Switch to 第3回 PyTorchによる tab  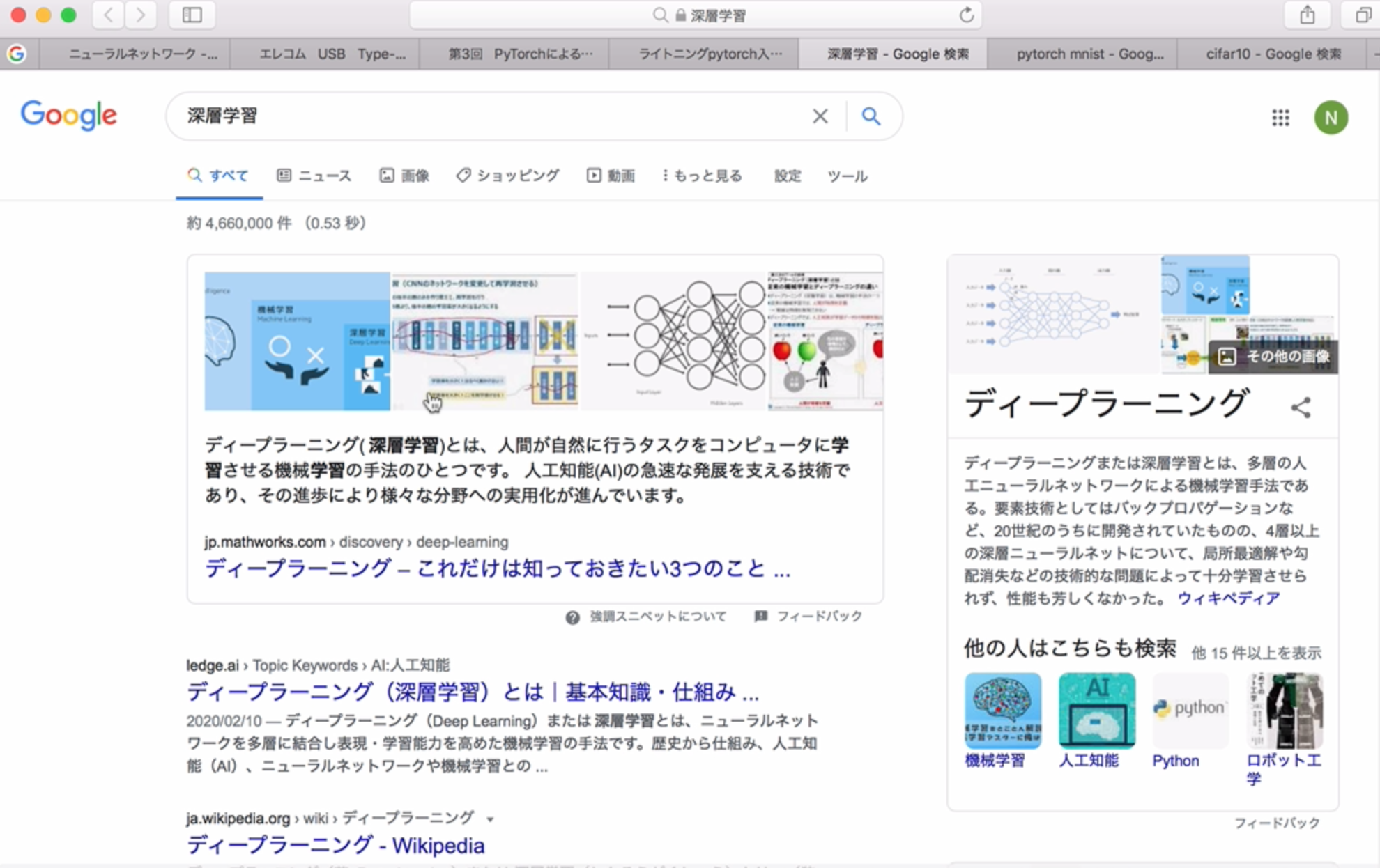click(x=514, y=54)
